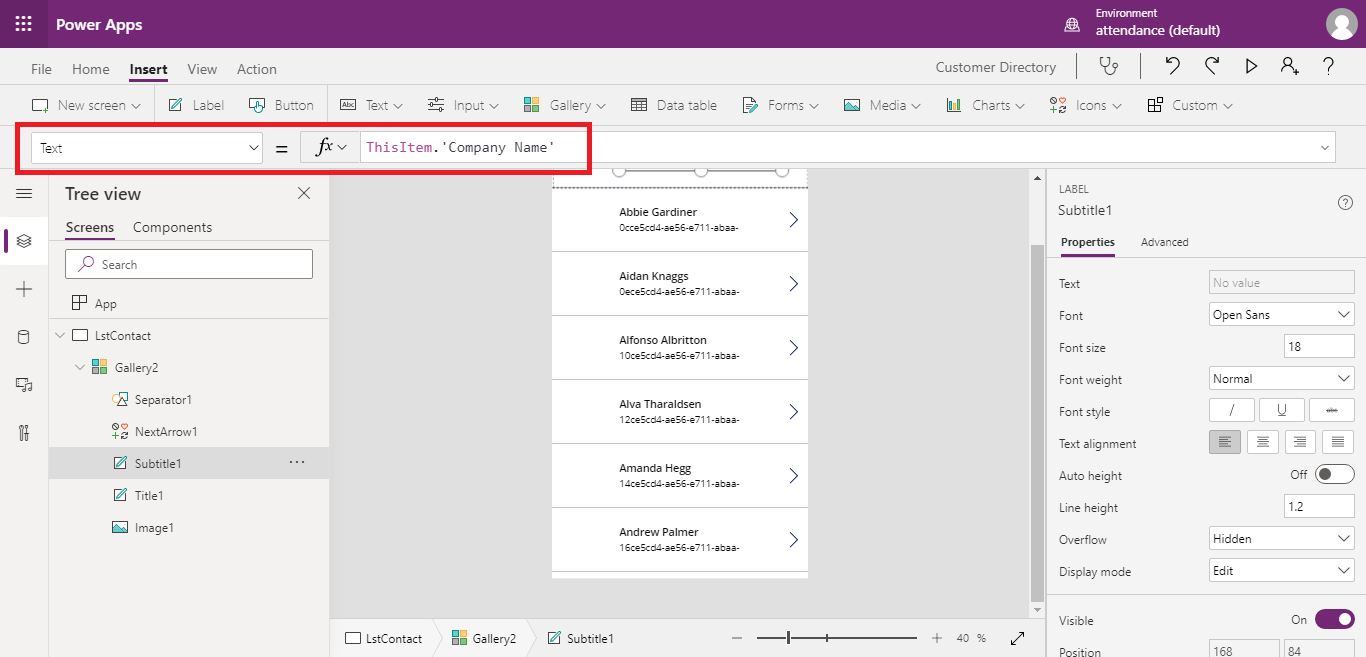The height and width of the screenshot is (657, 1366).
Task: Open the Display mode dropdown
Action: point(1281,570)
